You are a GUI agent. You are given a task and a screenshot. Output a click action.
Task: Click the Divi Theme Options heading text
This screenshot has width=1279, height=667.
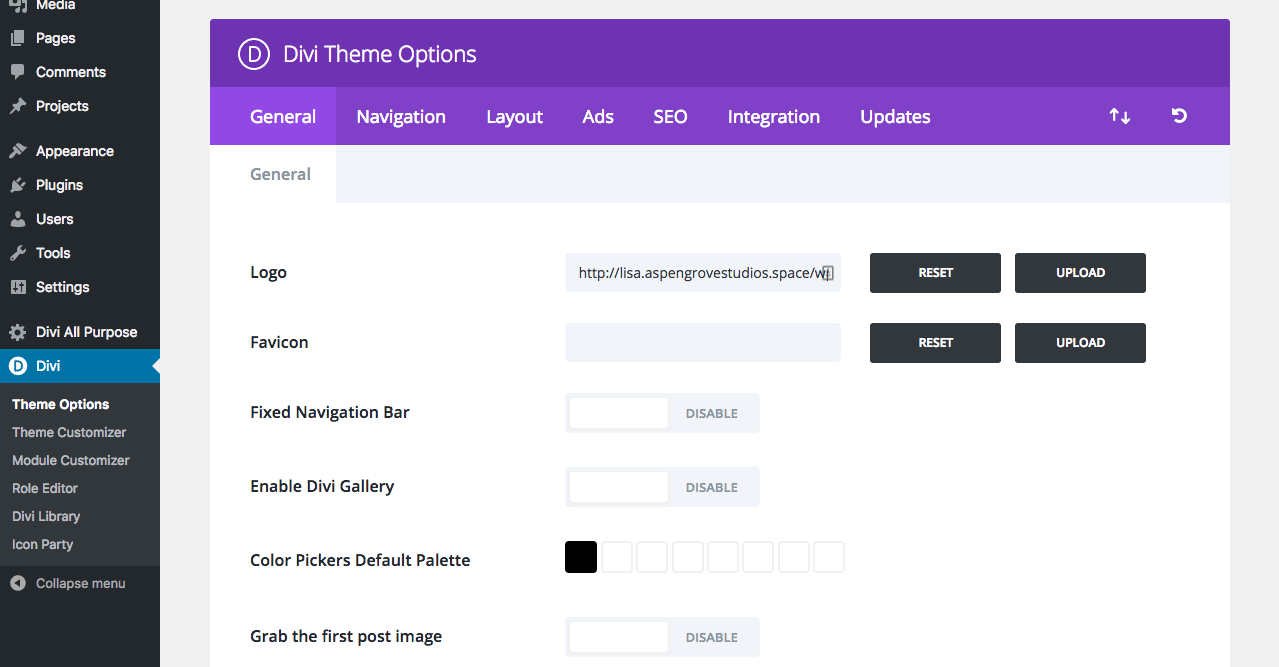tap(380, 54)
